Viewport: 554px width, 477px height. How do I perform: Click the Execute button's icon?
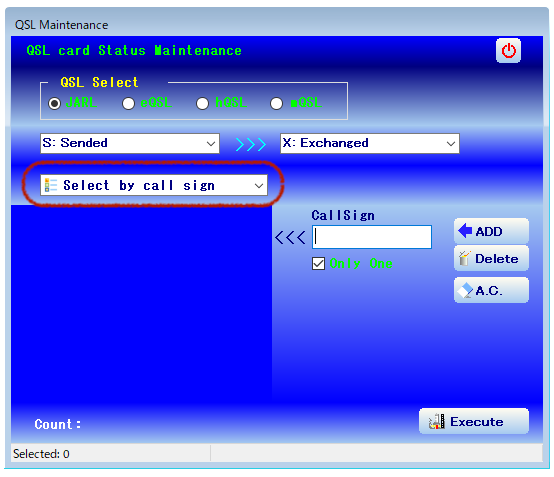(437, 421)
